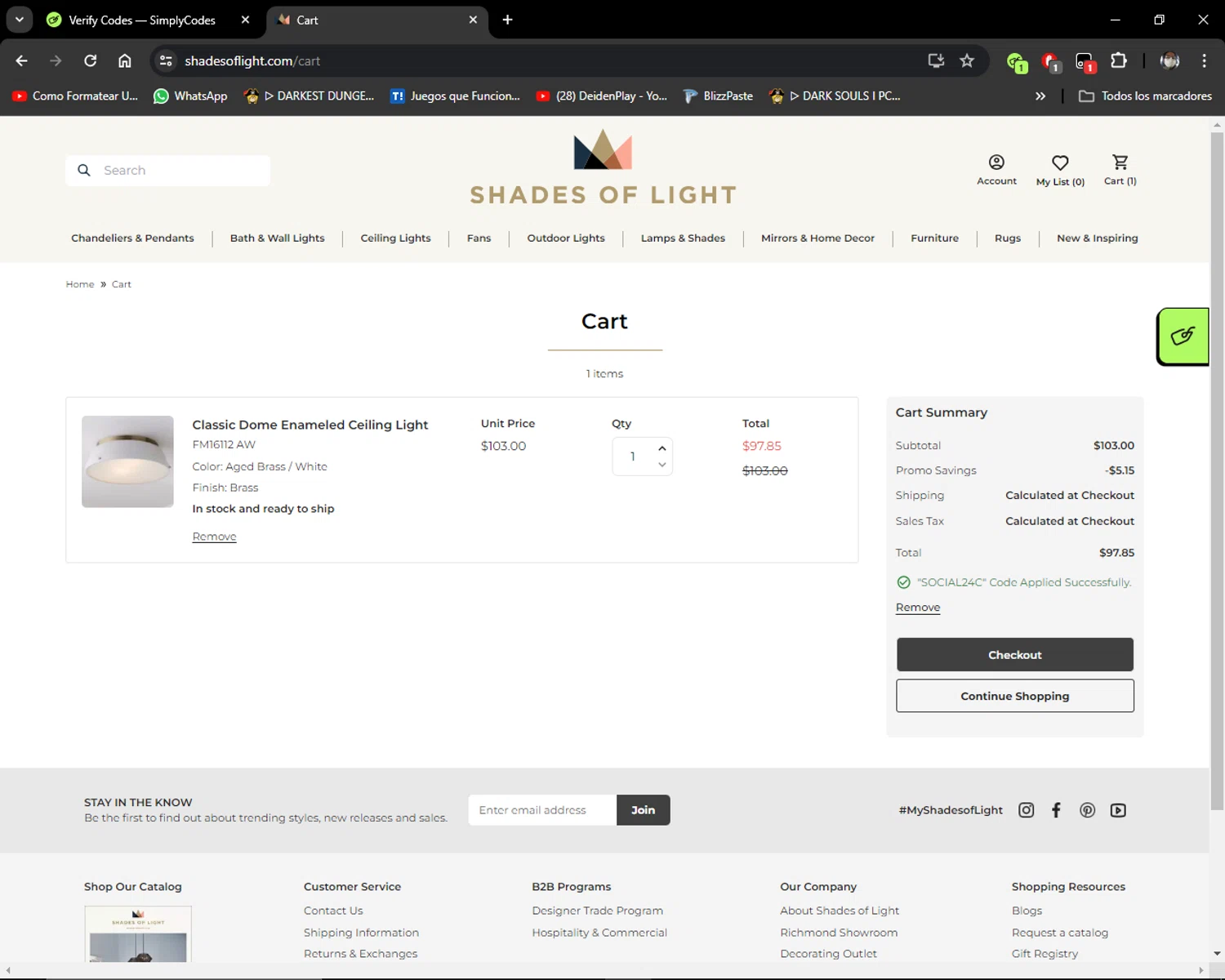Viewport: 1225px width, 980px height.
Task: Decrease quantity with down arrow
Action: point(661,465)
